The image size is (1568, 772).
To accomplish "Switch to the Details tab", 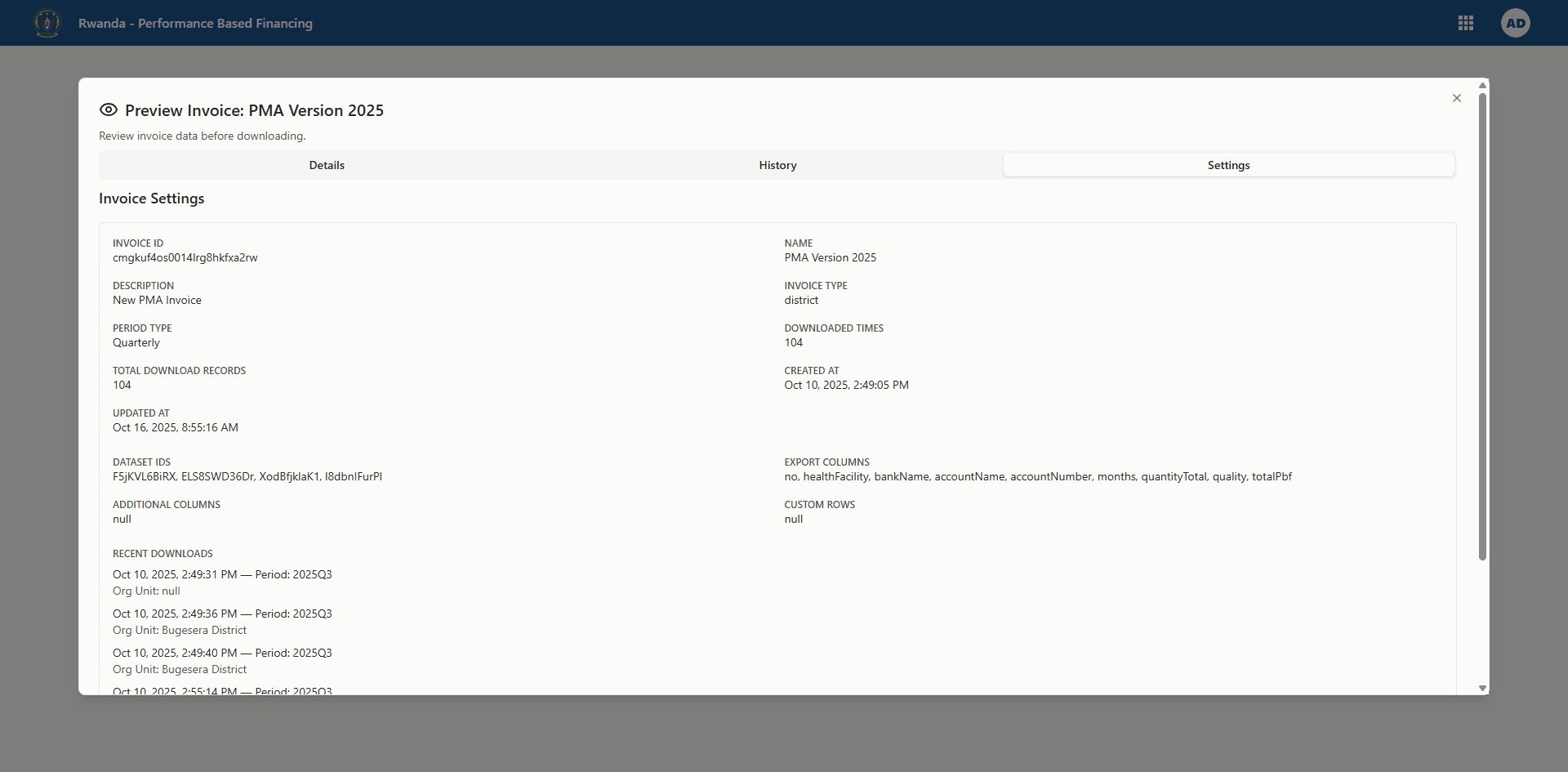I will click(x=327, y=164).
